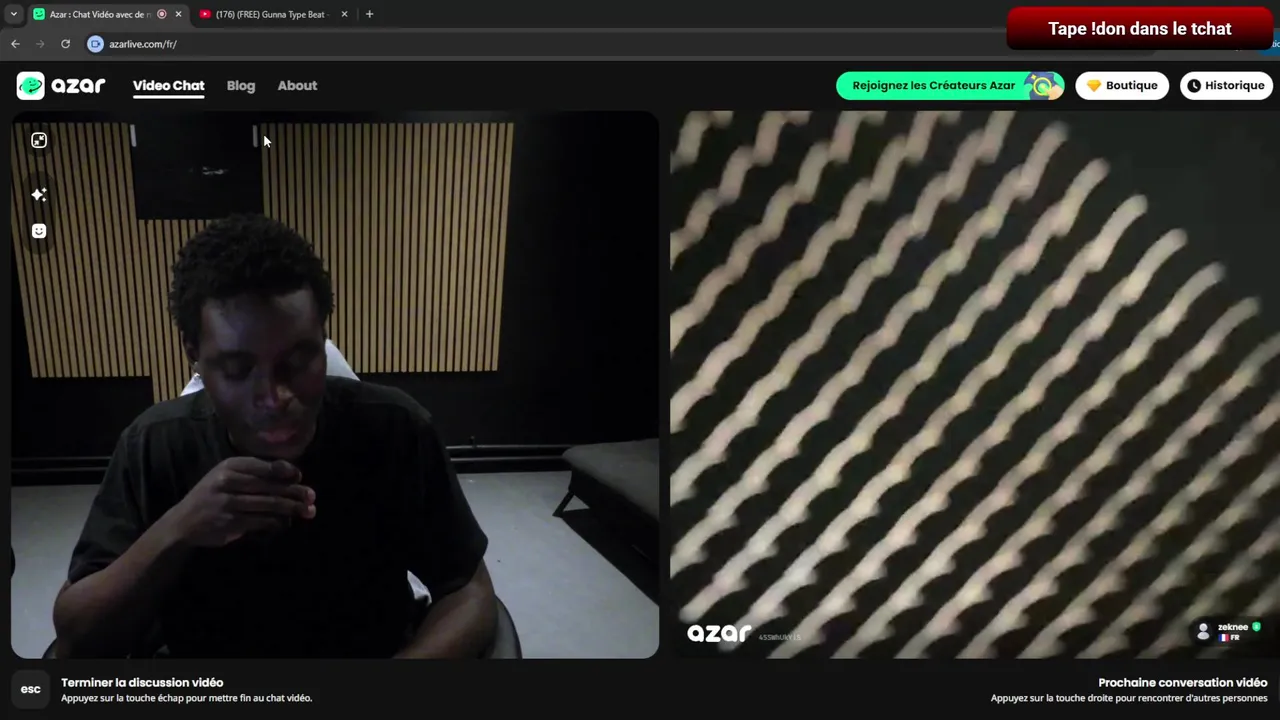
Task: Click the Azar watermark on partner video
Action: click(719, 633)
